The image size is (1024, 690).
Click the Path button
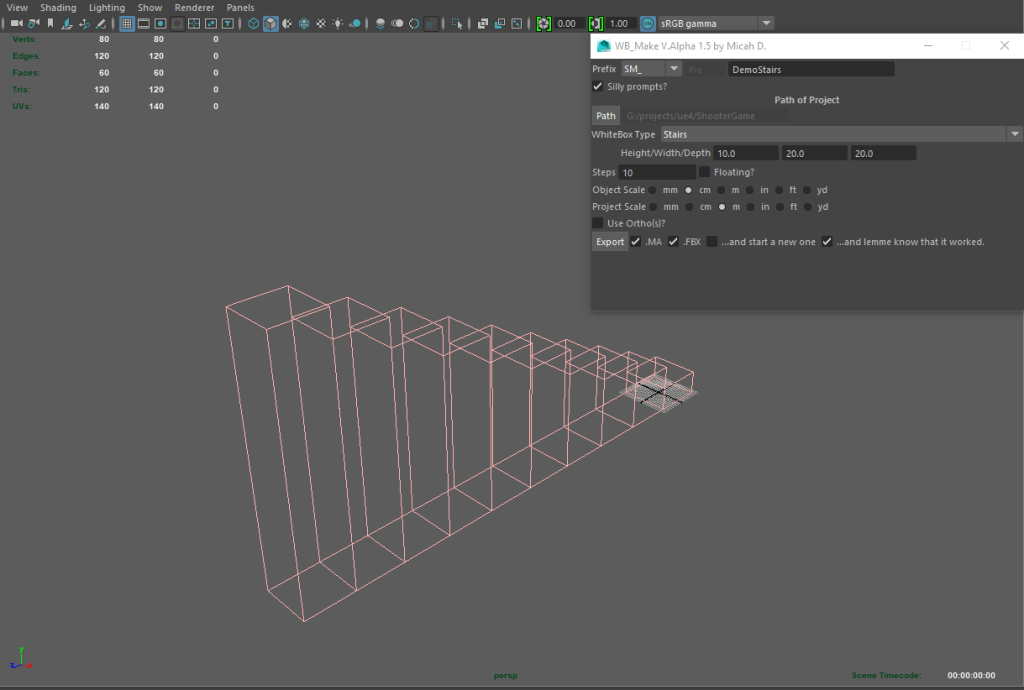pos(606,116)
